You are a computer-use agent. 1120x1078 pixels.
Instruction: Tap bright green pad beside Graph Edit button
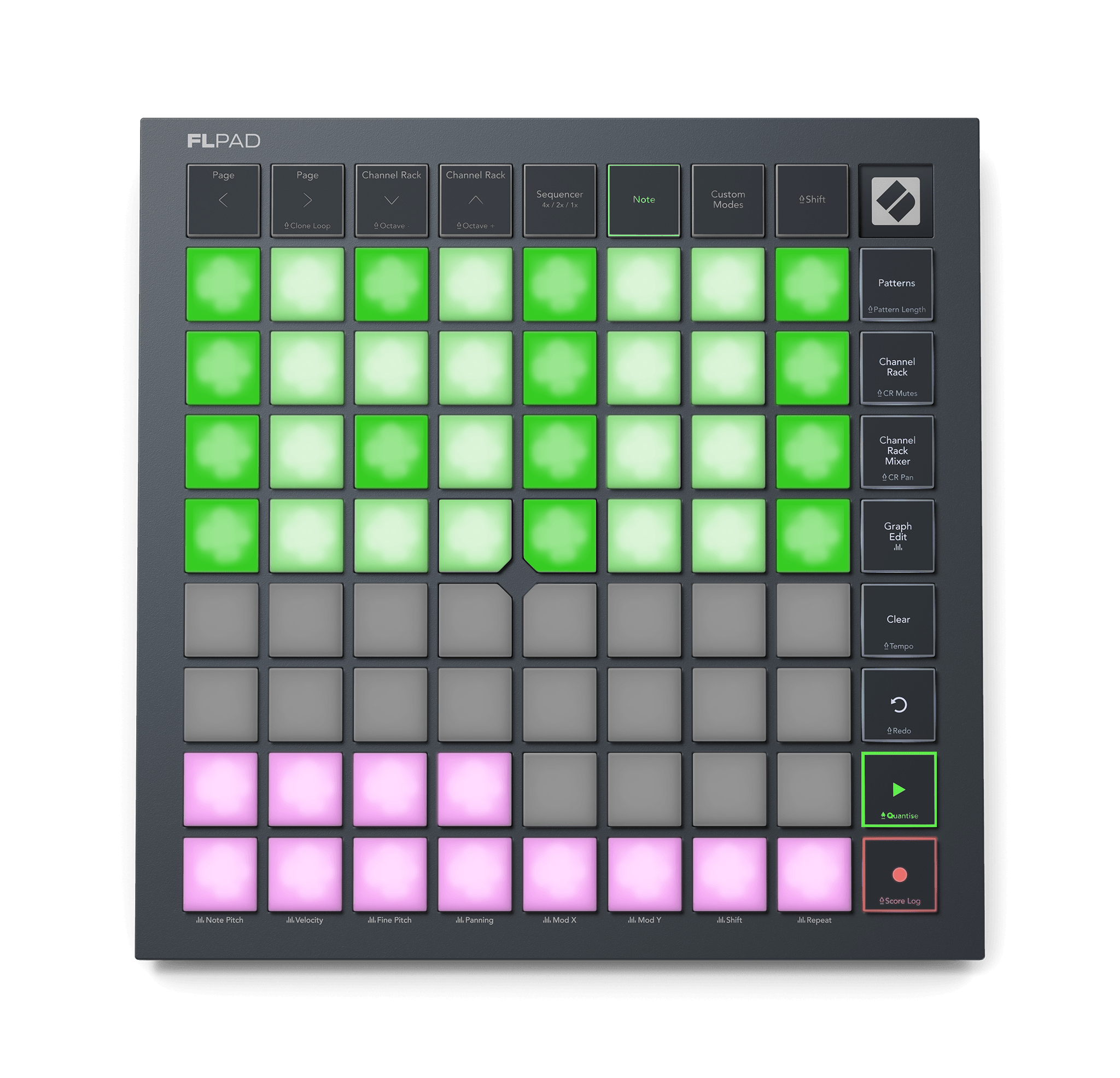813,536
